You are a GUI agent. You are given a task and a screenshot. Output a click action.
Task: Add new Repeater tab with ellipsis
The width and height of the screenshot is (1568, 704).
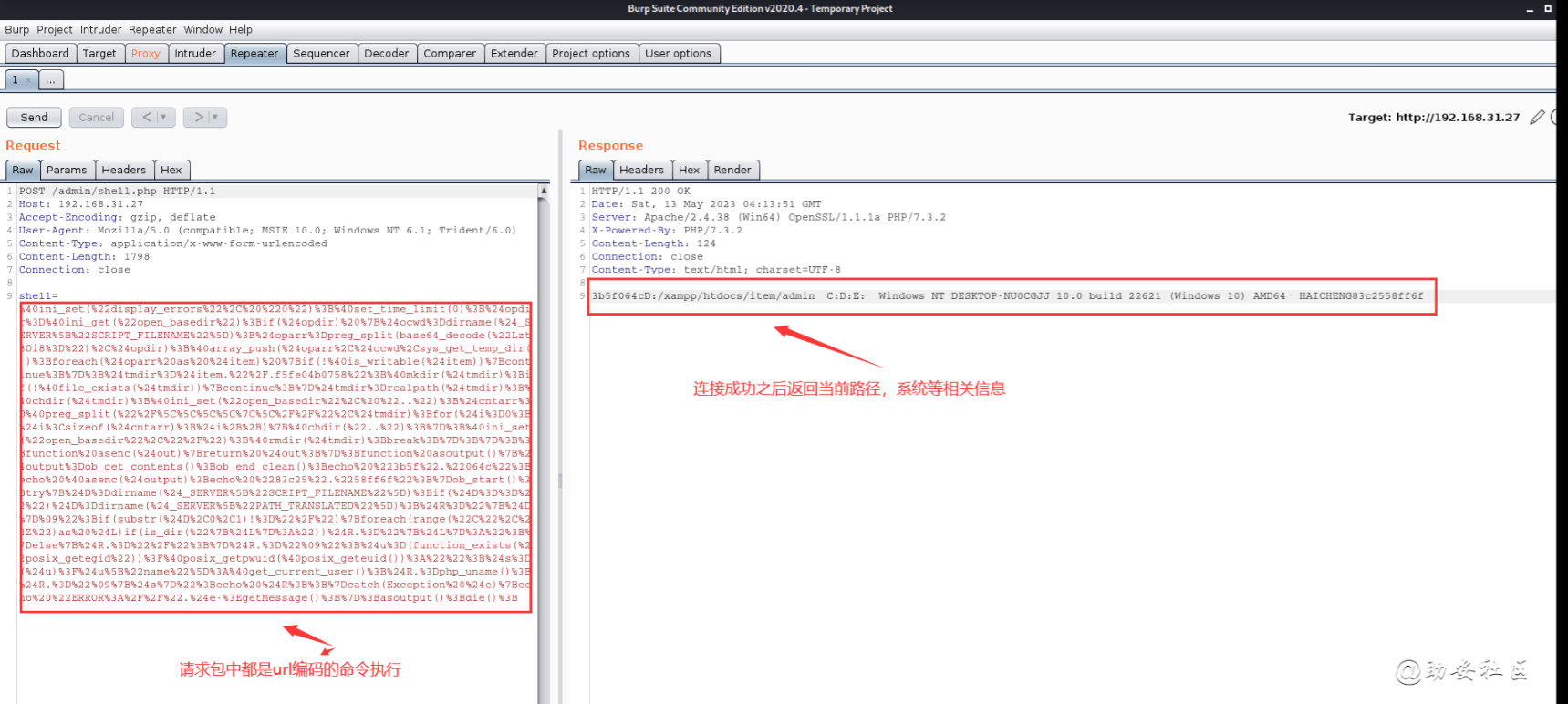point(51,79)
